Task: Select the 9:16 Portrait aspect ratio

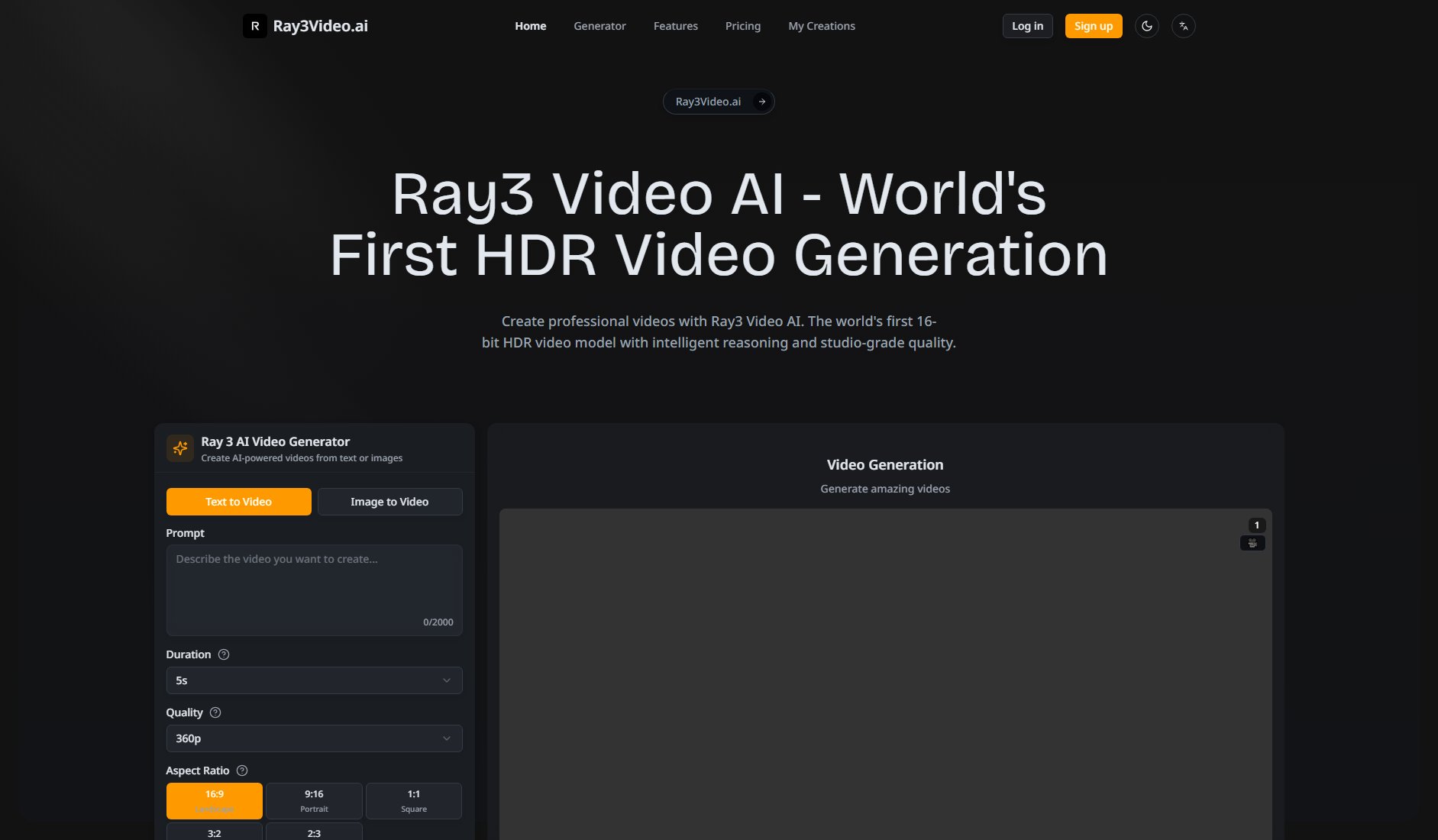Action: pyautogui.click(x=314, y=801)
